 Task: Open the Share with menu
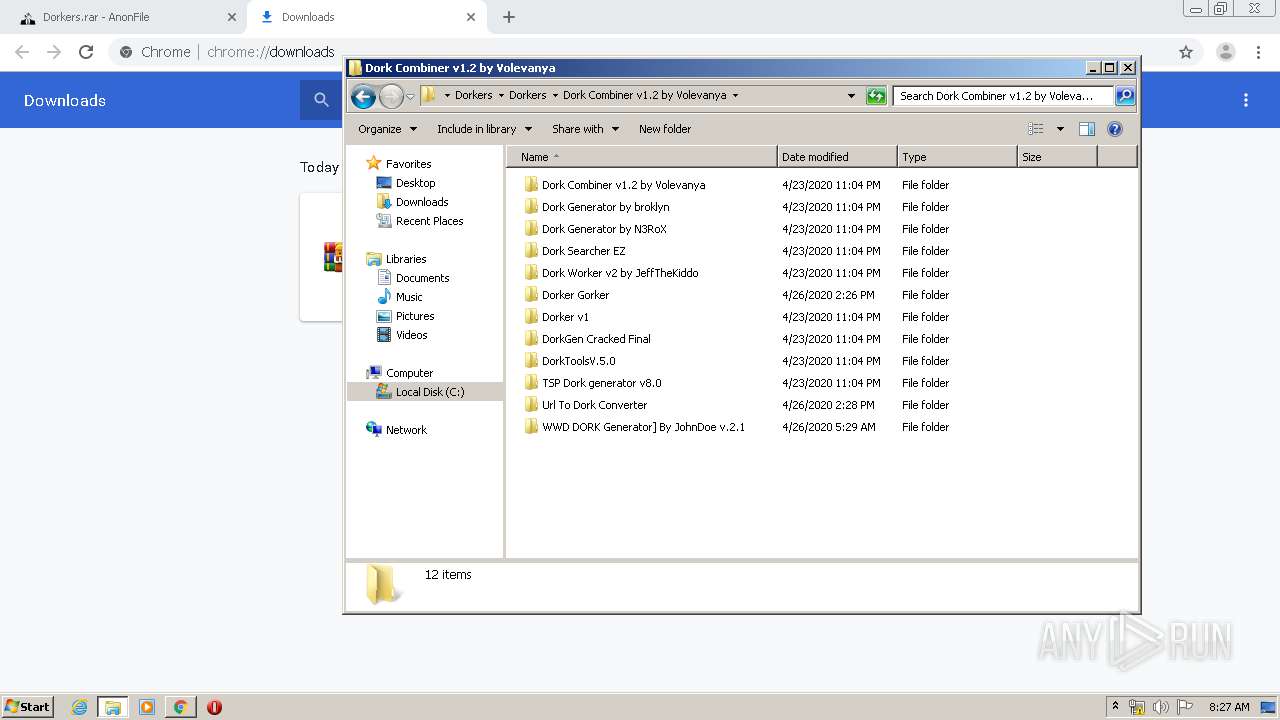point(585,129)
